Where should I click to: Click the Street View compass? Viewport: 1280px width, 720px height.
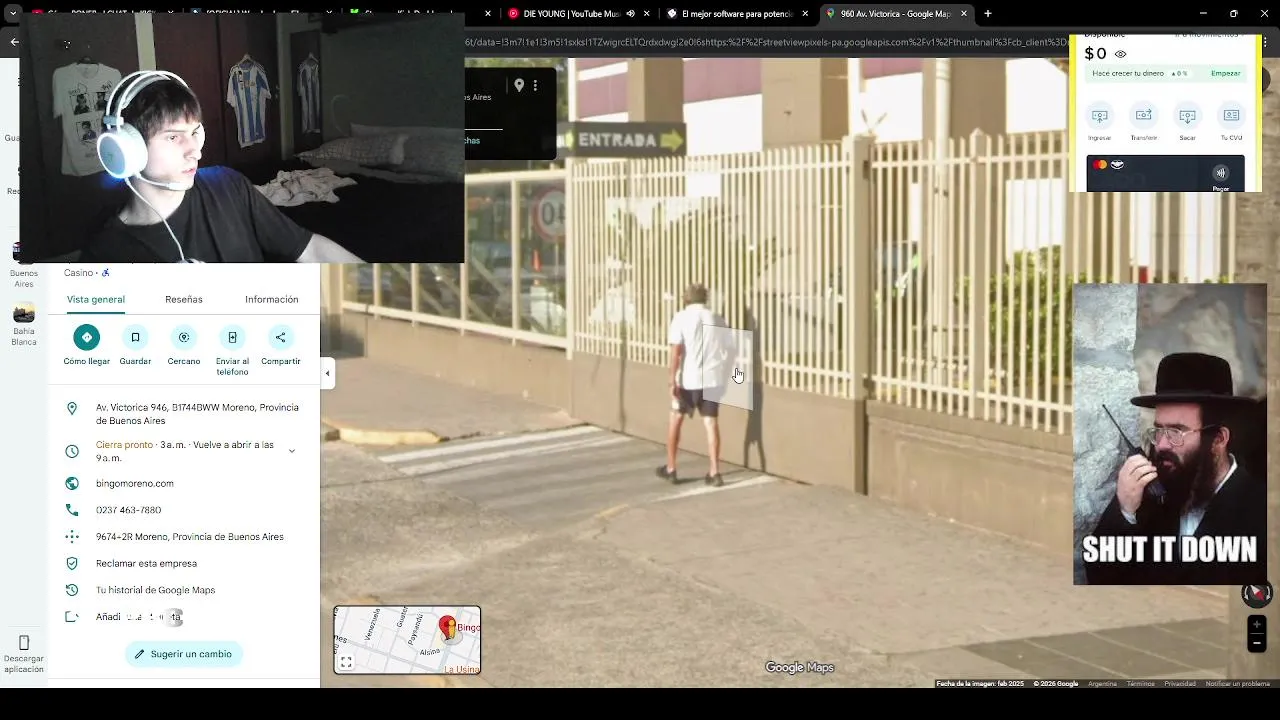click(x=1257, y=593)
